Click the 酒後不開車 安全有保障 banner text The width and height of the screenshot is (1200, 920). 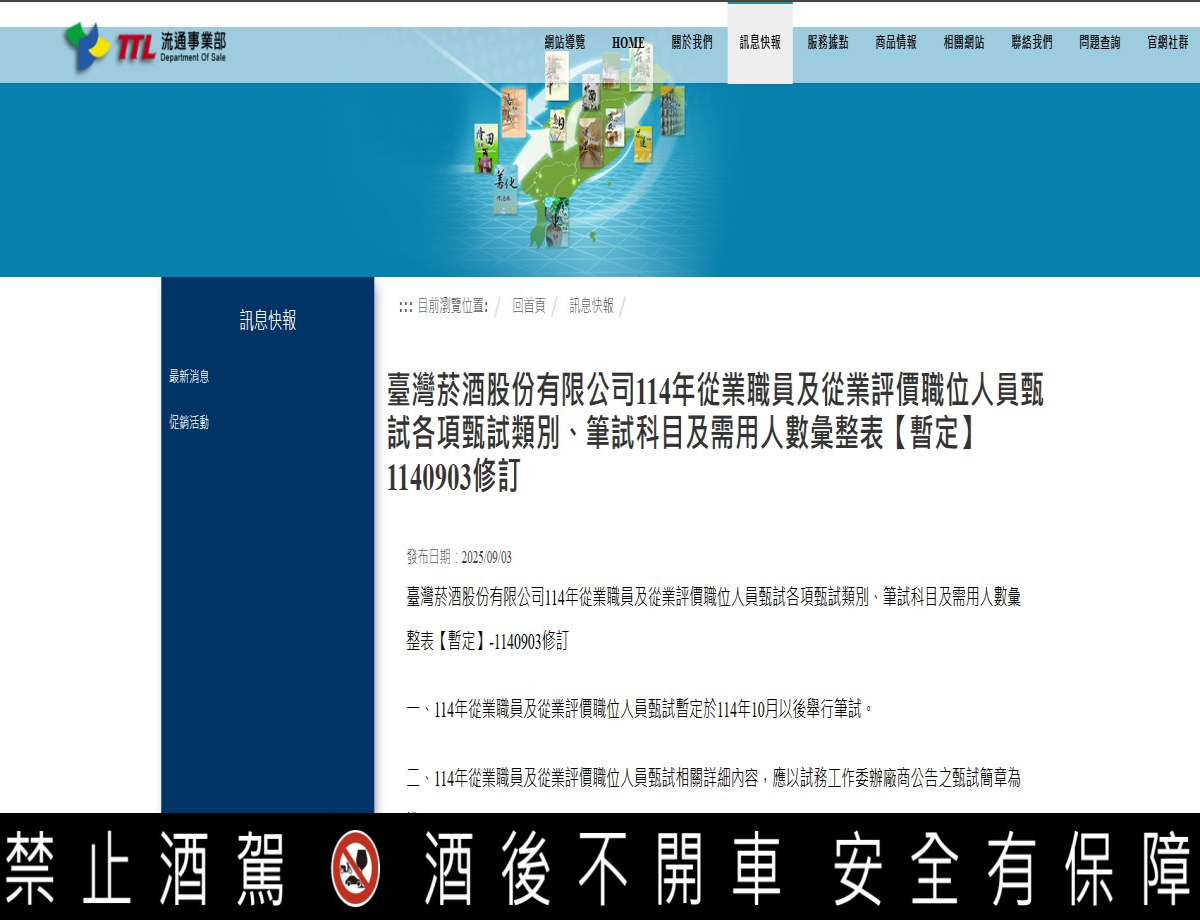(x=806, y=868)
